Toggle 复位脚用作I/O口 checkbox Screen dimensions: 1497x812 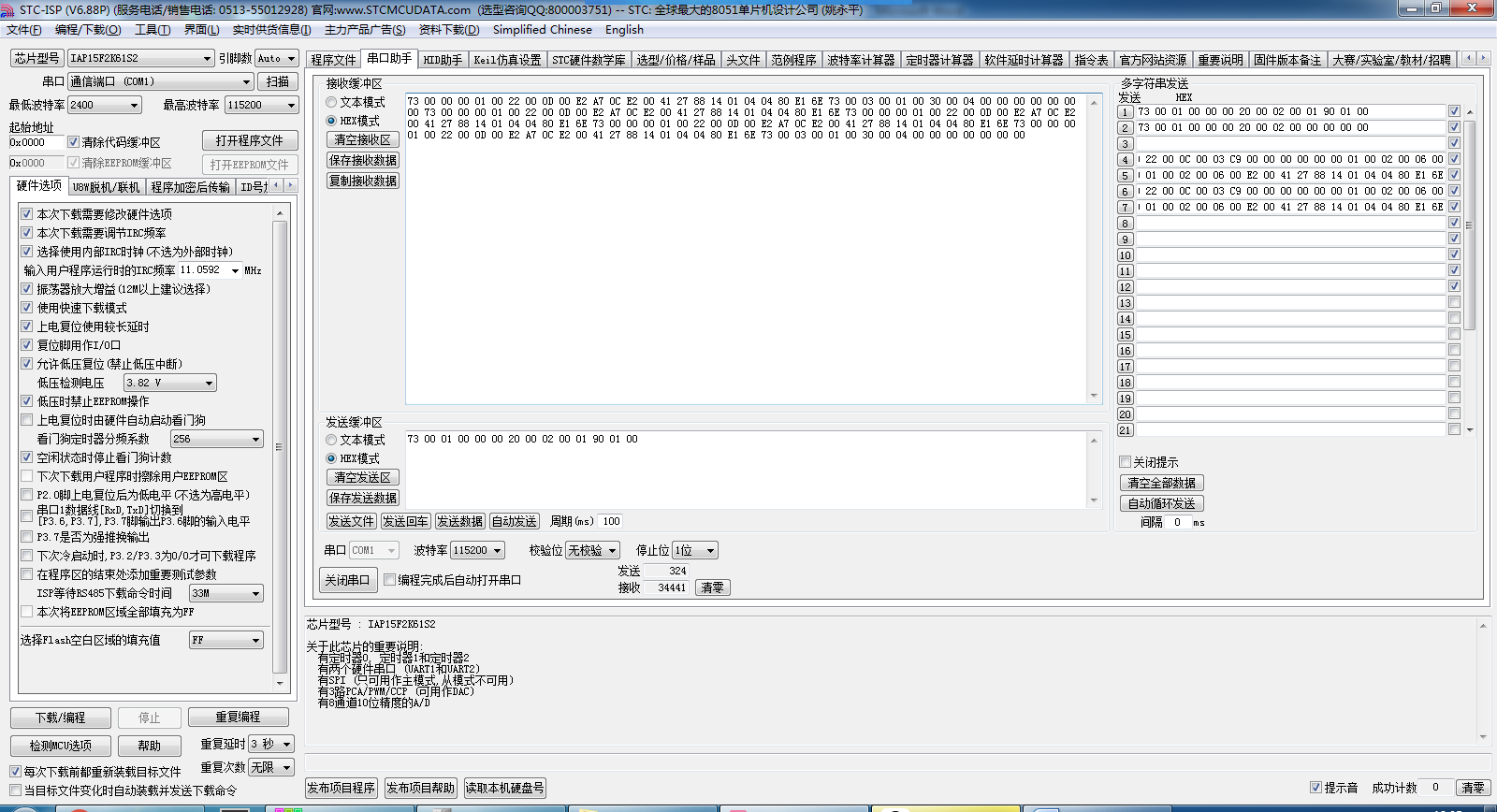point(27,345)
